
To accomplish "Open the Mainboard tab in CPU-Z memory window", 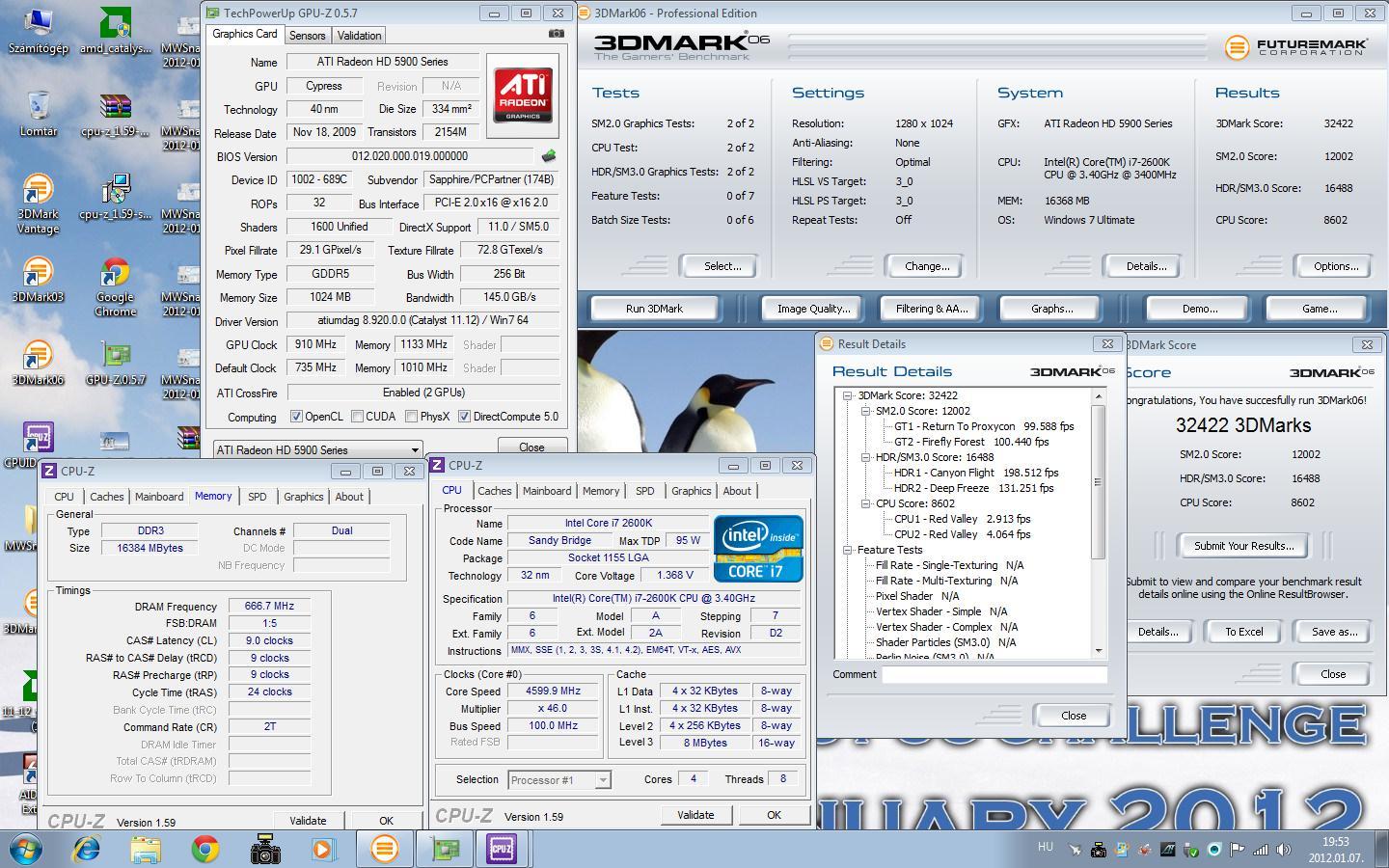I will tap(159, 497).
